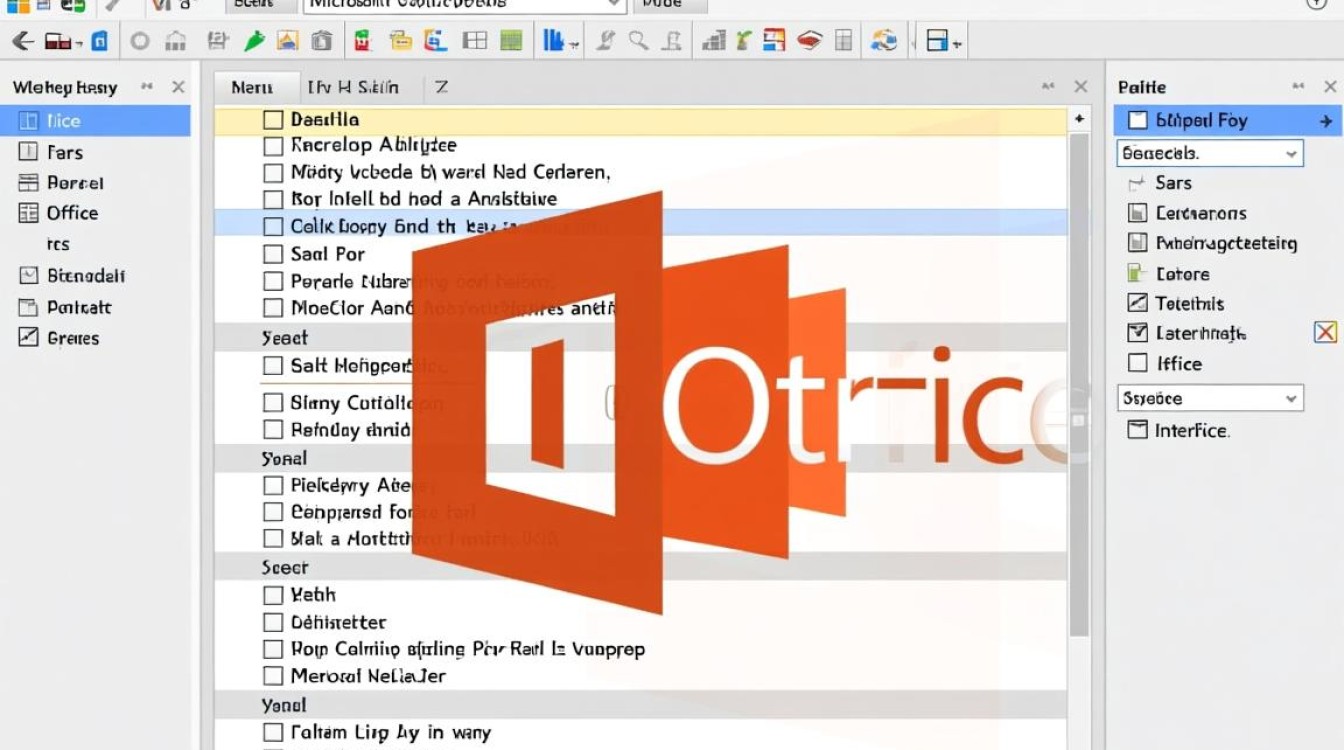
Task: Click the picture icon in the toolbar
Action: pos(287,41)
